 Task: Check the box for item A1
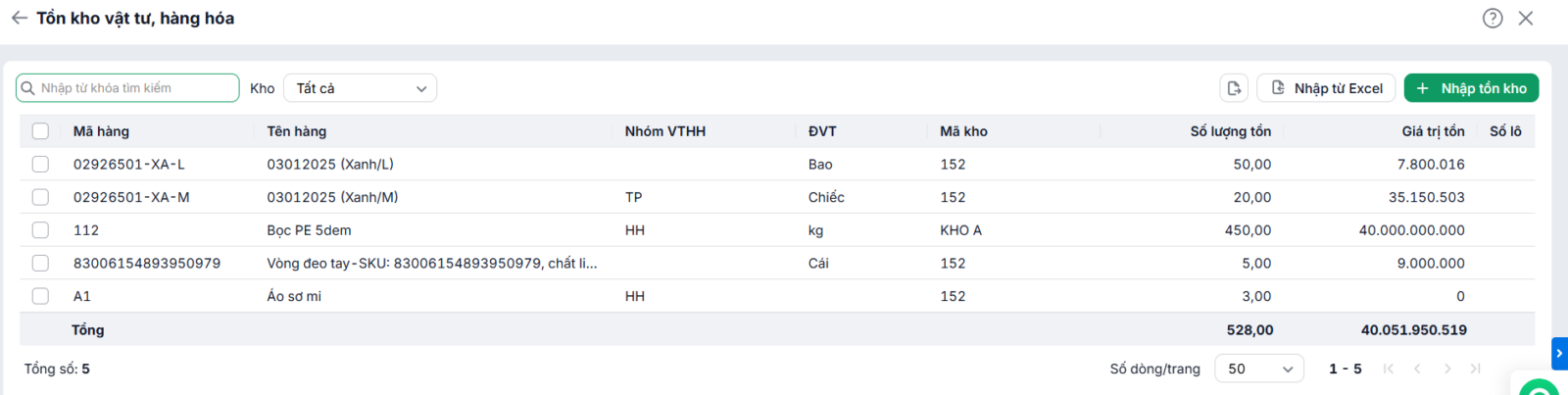point(40,296)
